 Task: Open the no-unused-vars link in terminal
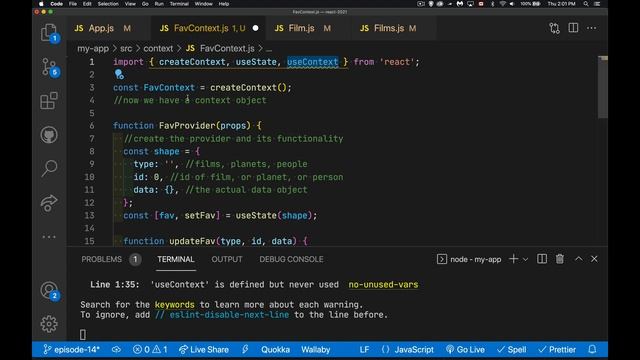(x=383, y=284)
